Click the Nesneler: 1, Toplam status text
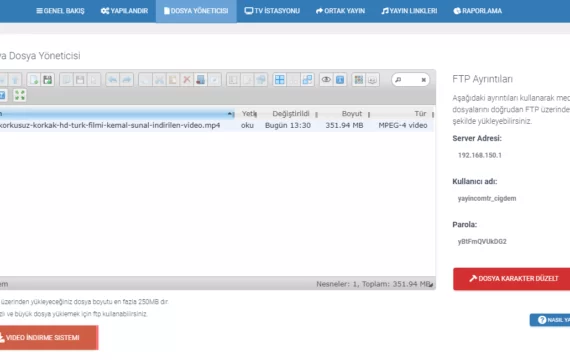The height and width of the screenshot is (360, 570). tap(373, 284)
